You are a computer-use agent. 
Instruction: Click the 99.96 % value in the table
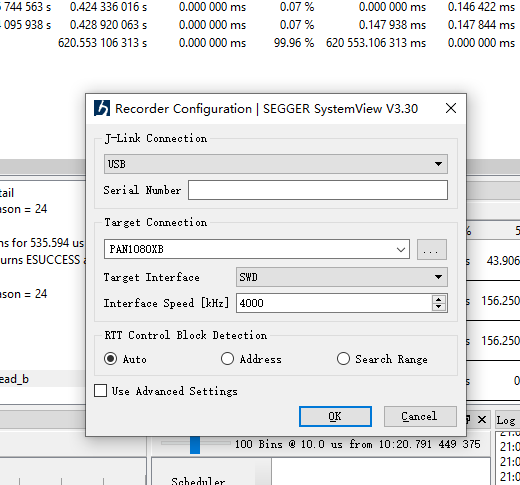pyautogui.click(x=294, y=43)
